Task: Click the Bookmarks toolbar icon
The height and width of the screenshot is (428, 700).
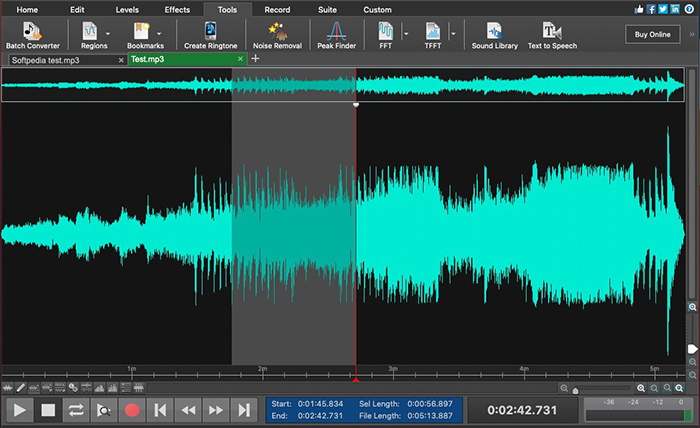Action: tap(141, 32)
